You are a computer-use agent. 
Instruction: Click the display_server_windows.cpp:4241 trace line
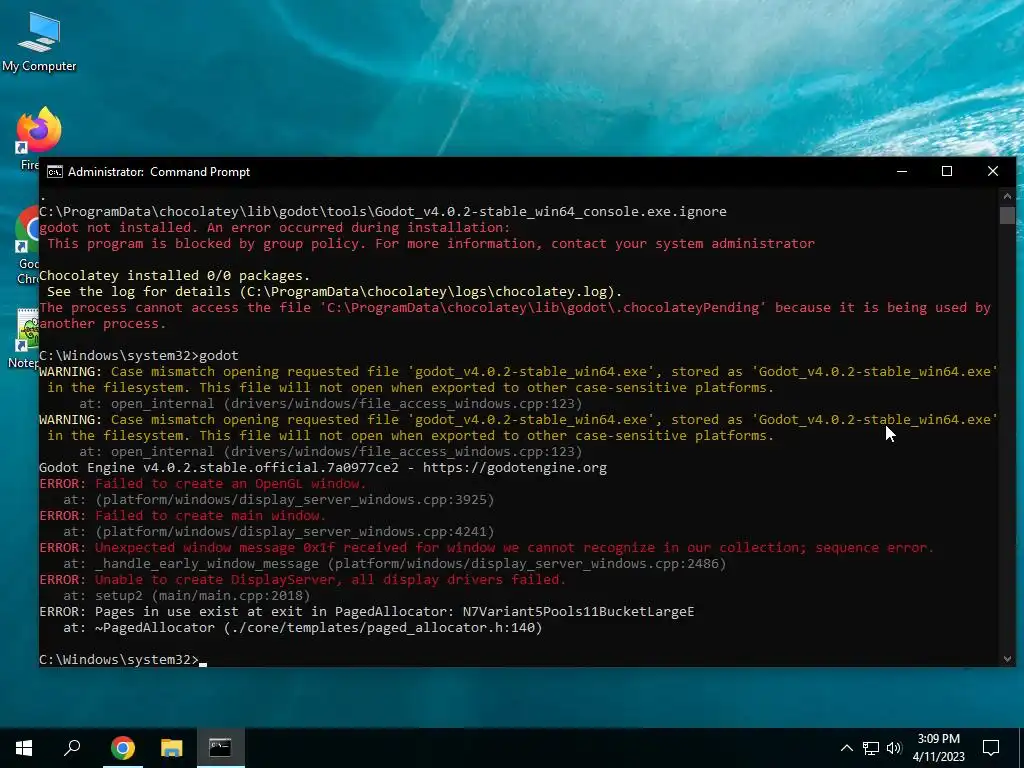click(279, 532)
